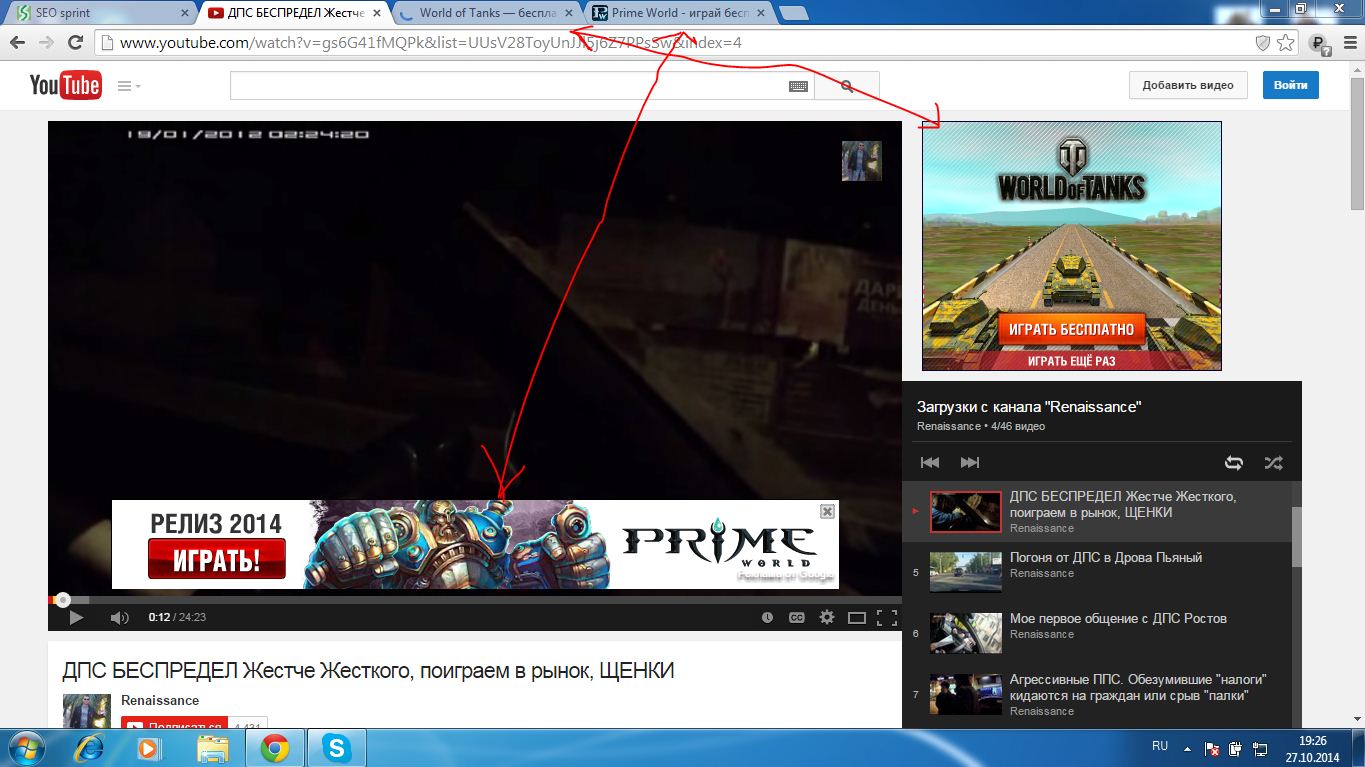Click the Action Center flag icon

1211,747
